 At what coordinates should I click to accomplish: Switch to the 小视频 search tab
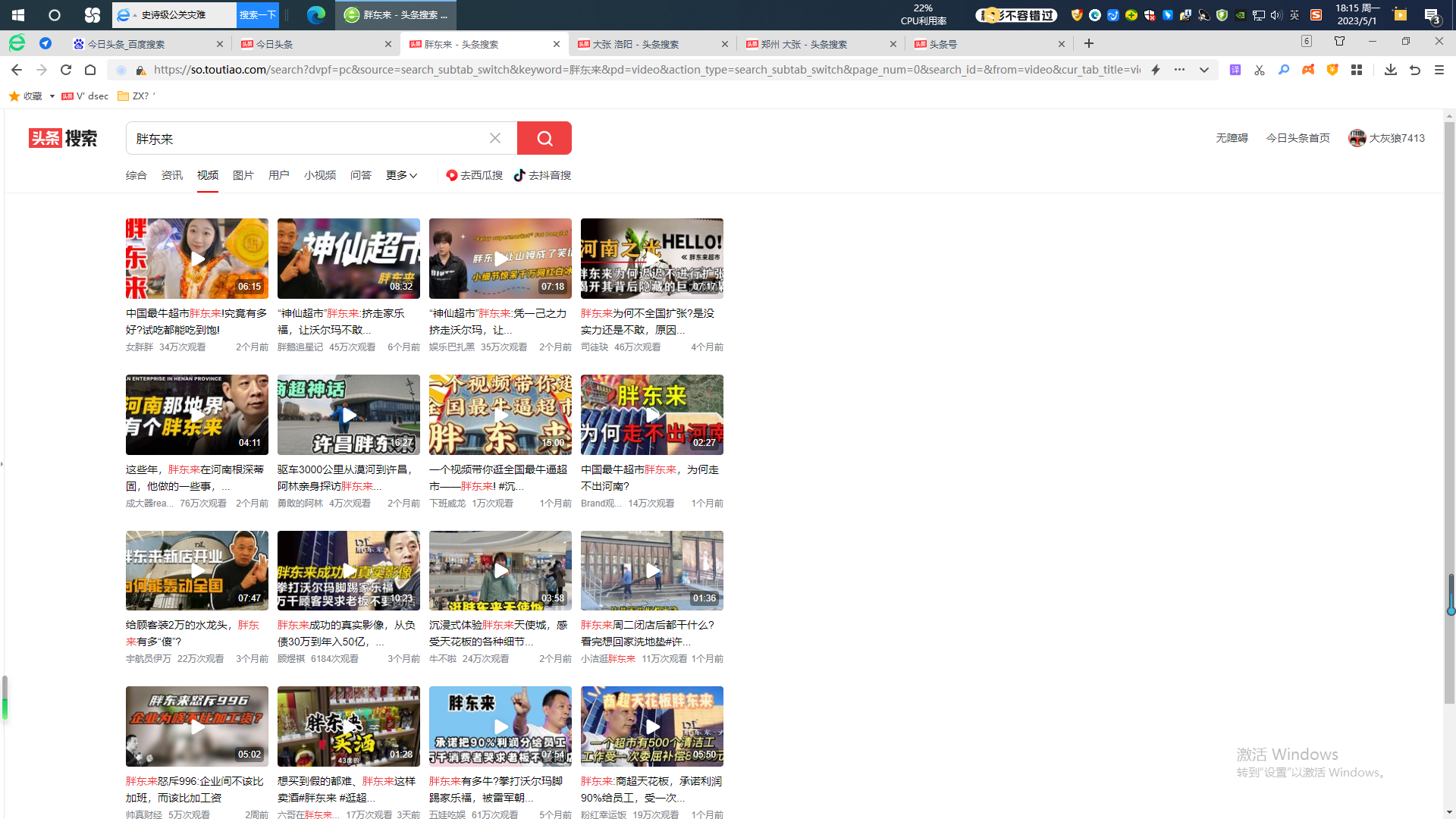[320, 175]
